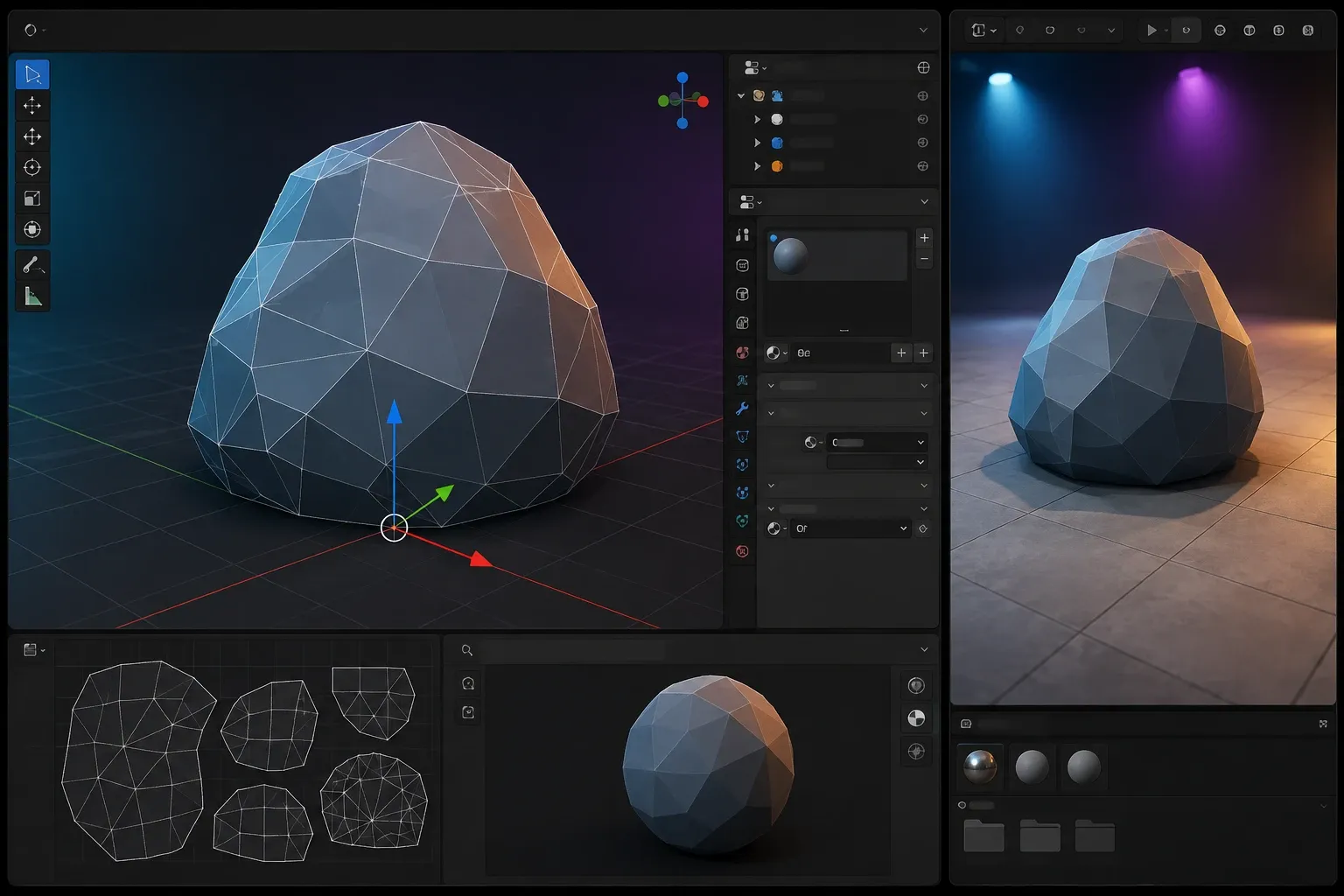Activate the combined Transform tool icon

(32, 229)
